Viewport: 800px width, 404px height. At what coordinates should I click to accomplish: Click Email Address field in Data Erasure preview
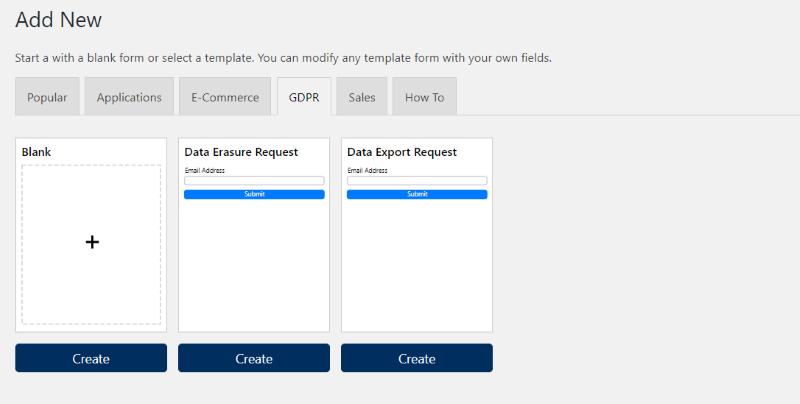click(254, 181)
